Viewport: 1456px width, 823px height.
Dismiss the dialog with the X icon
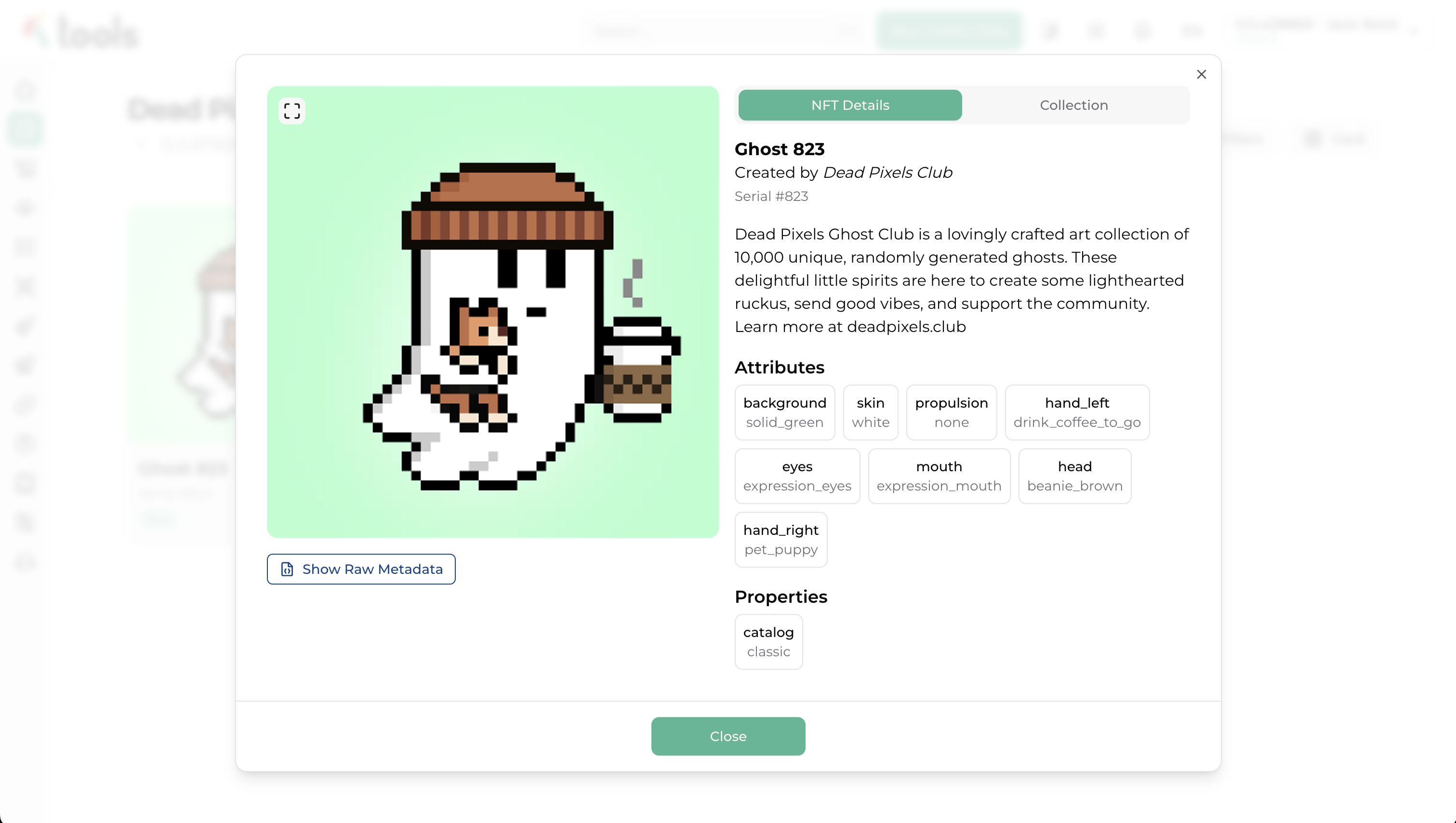click(x=1202, y=75)
